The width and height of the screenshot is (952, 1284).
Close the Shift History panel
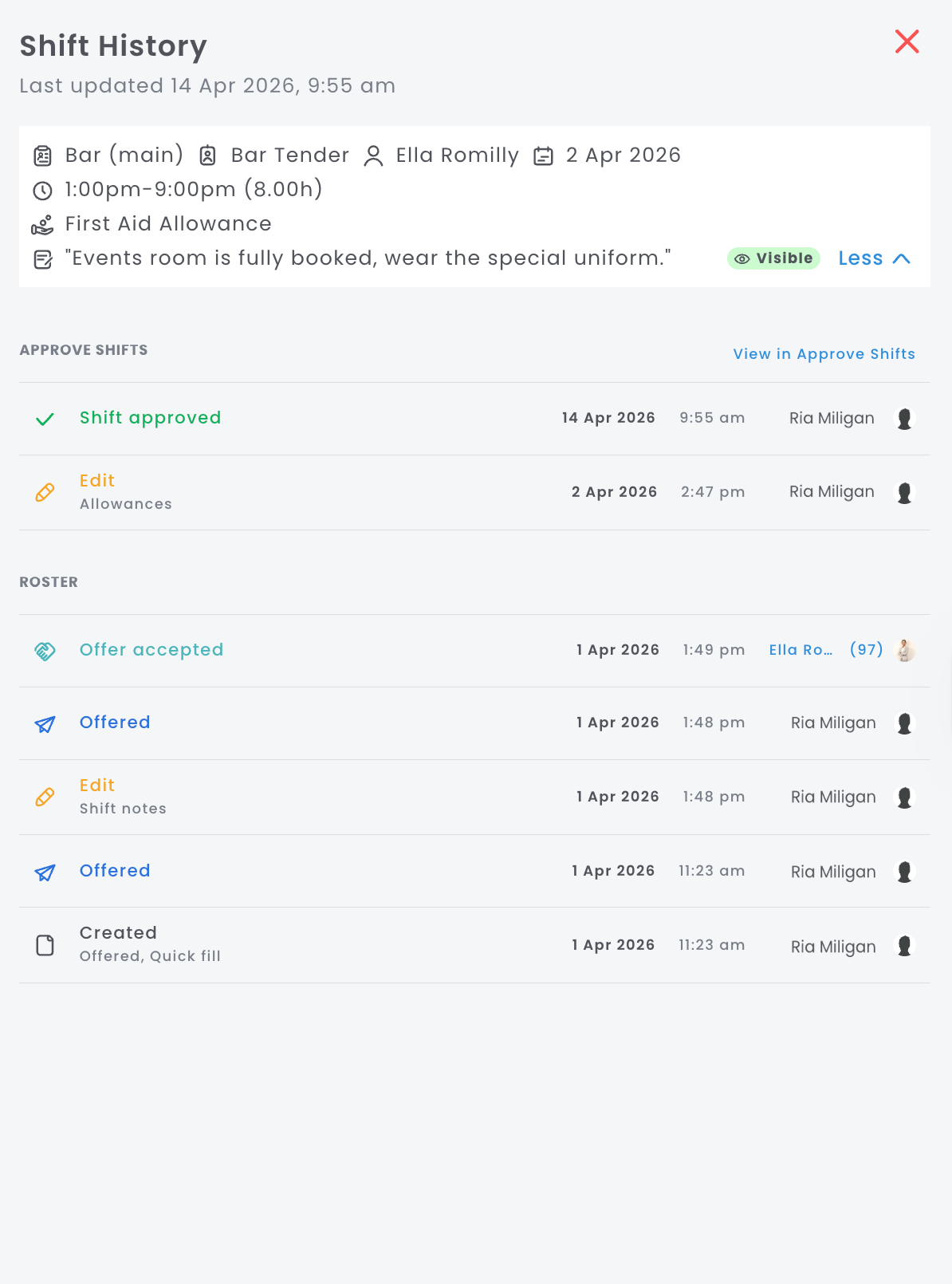907,41
